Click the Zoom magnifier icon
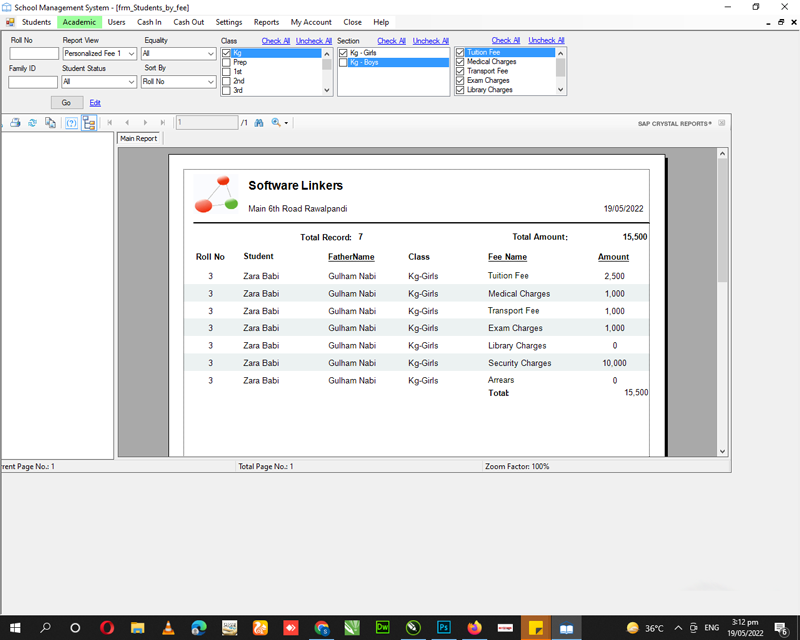The image size is (800, 640). pyautogui.click(x=276, y=123)
